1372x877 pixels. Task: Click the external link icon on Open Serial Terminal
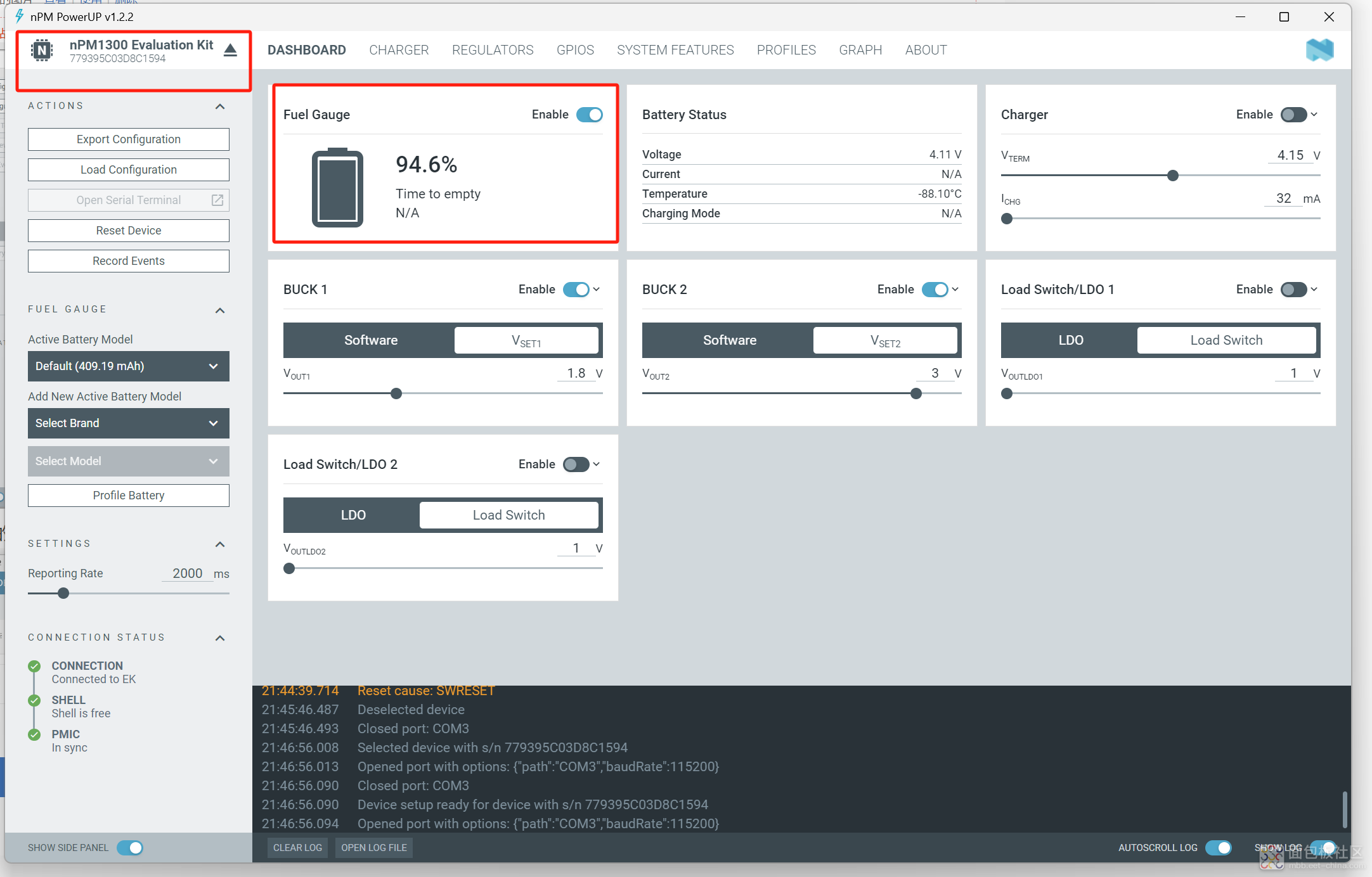point(217,200)
